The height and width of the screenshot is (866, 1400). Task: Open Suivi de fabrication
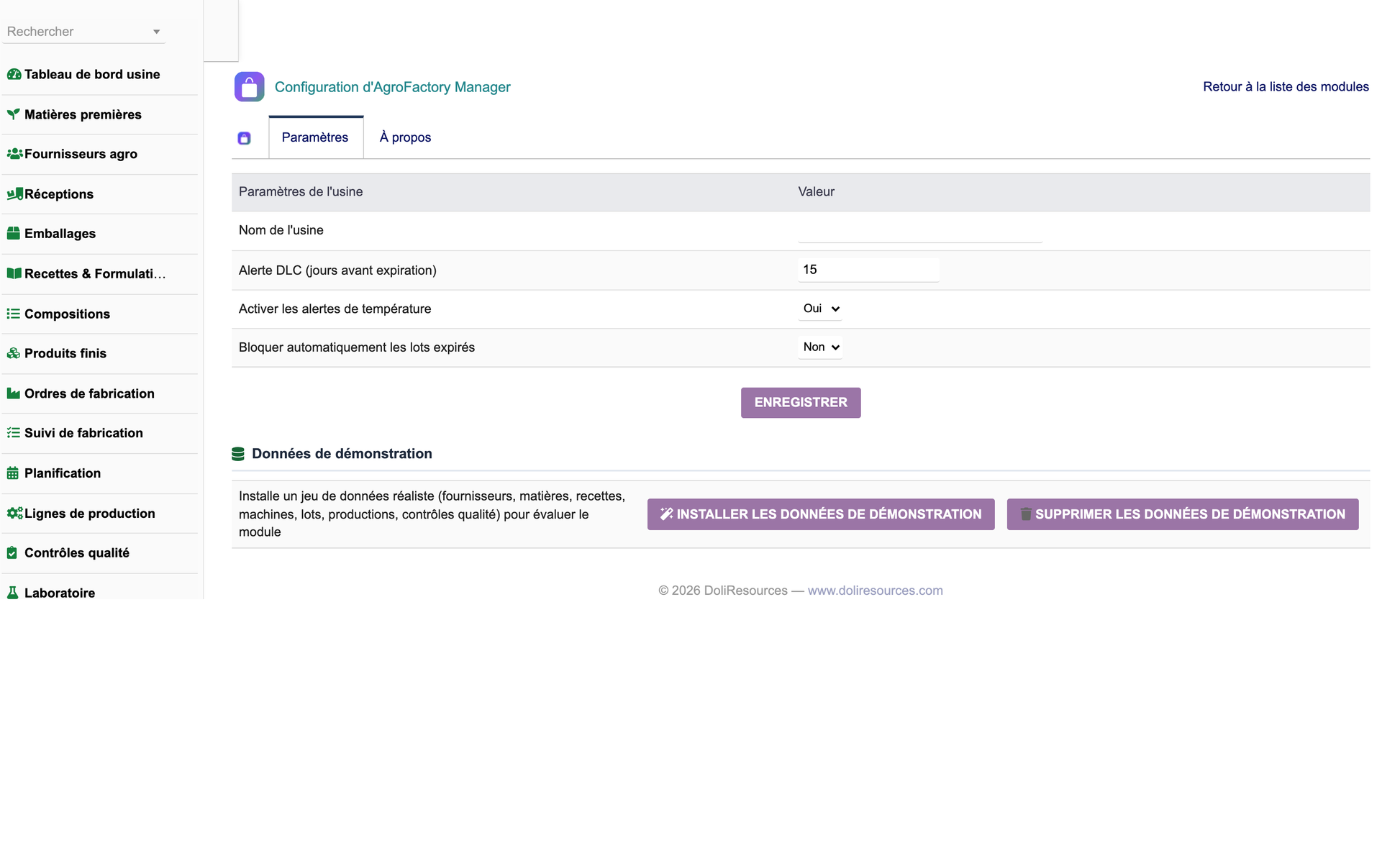(x=83, y=433)
